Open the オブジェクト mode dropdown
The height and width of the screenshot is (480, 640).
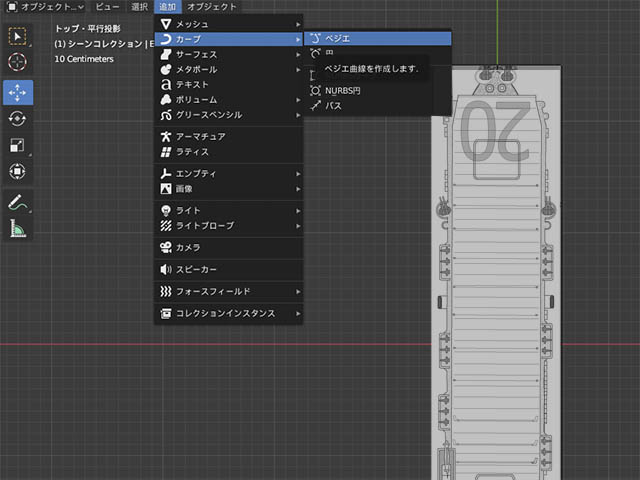[x=46, y=7]
